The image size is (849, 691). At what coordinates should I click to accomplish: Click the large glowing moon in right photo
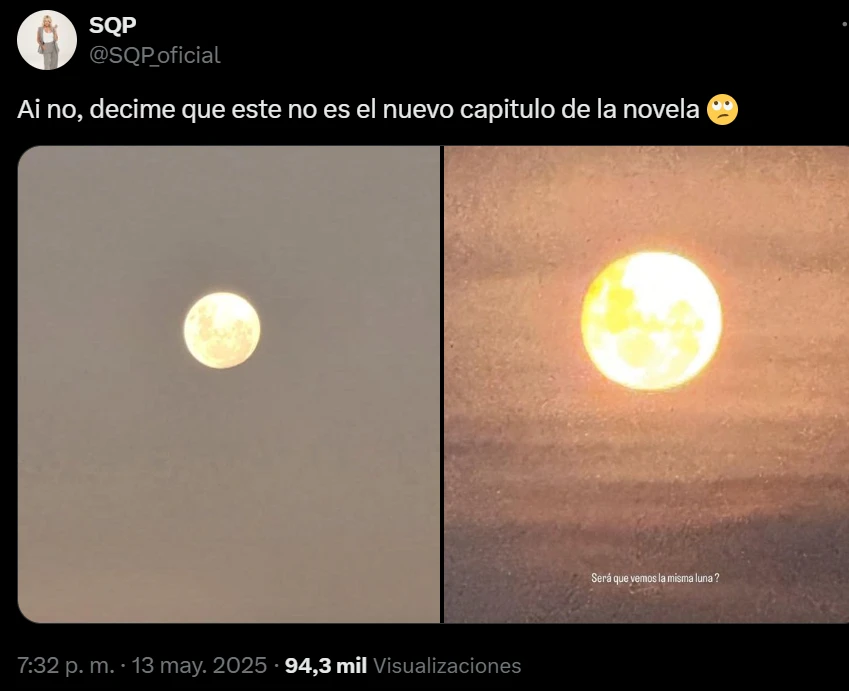(651, 321)
